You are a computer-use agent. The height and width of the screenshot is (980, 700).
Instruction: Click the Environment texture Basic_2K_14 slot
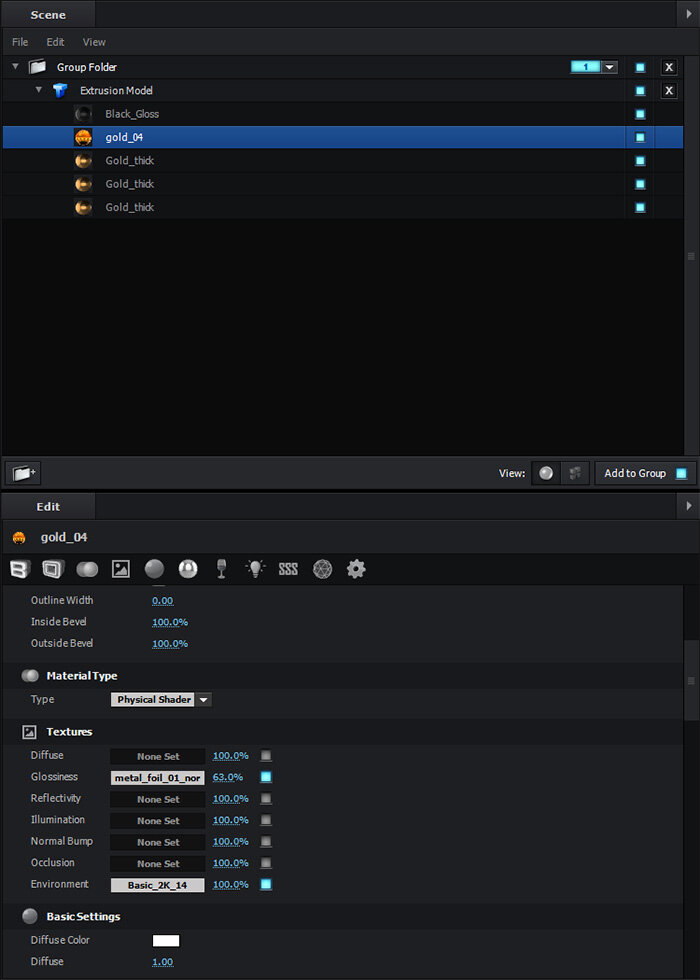coord(157,885)
